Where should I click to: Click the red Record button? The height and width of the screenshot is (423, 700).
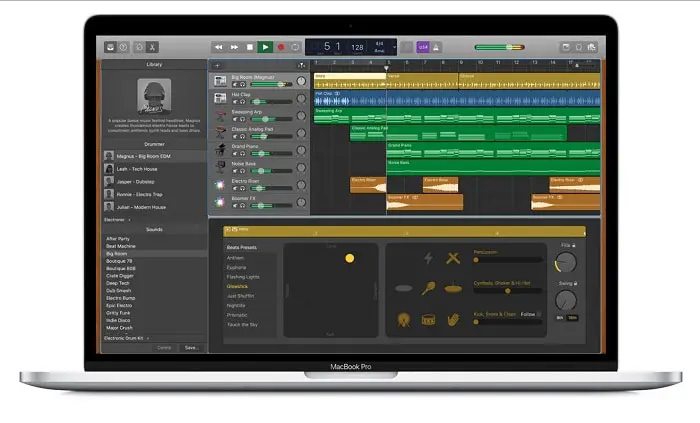(281, 47)
